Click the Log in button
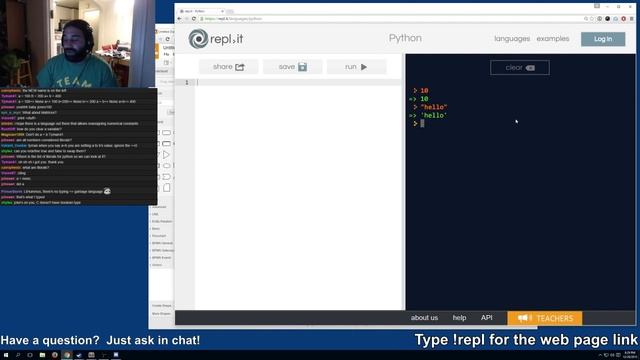Image resolution: width=640 pixels, height=360 pixels. point(603,39)
